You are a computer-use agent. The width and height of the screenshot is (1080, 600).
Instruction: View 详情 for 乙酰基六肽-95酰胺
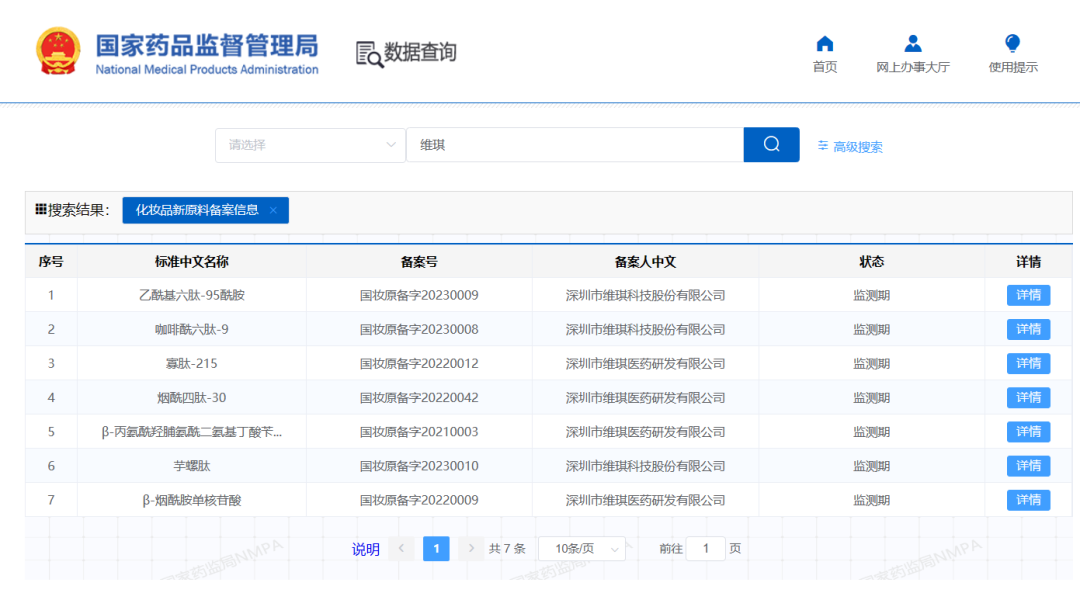point(1028,295)
